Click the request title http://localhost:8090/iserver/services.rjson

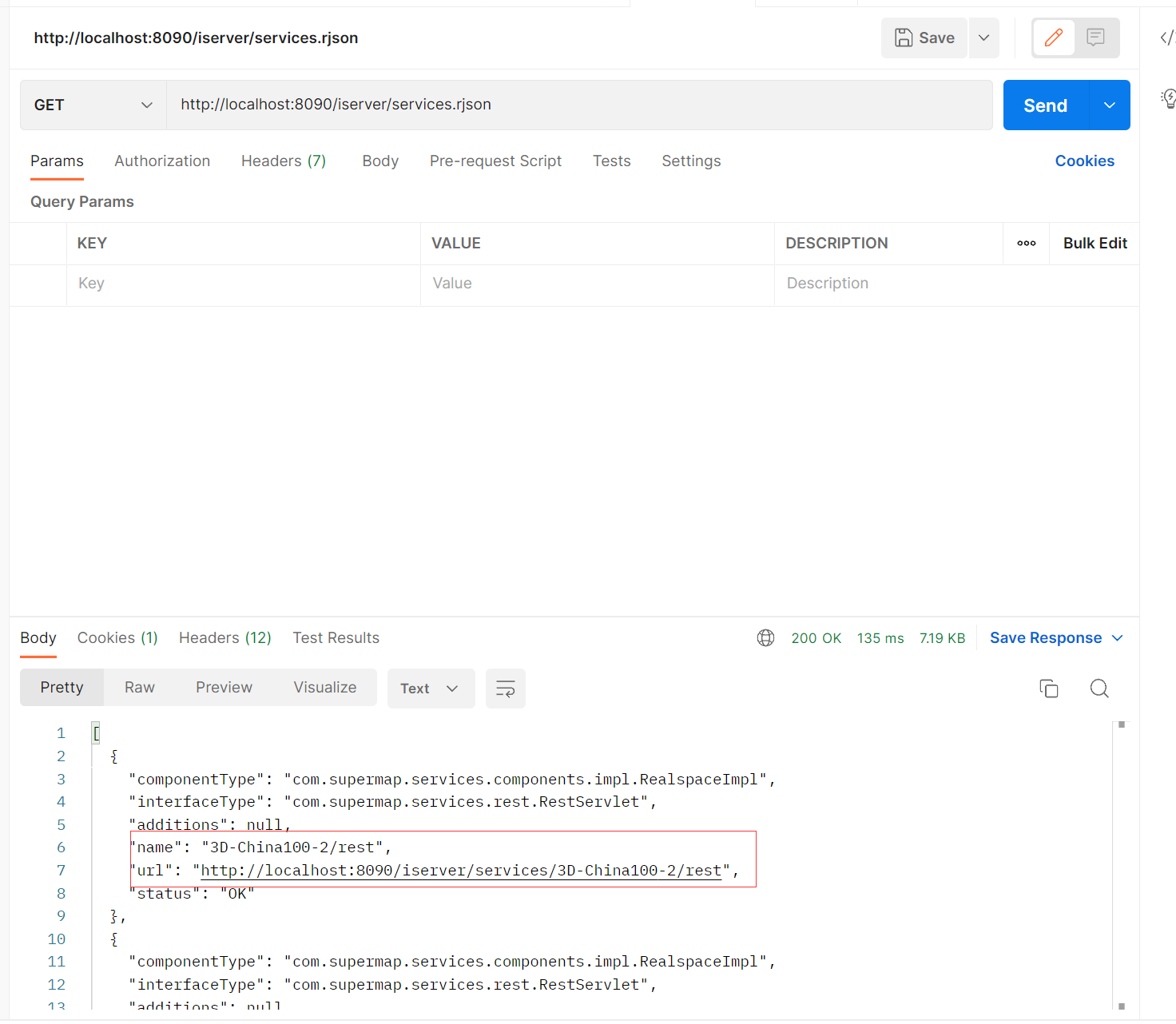196,38
